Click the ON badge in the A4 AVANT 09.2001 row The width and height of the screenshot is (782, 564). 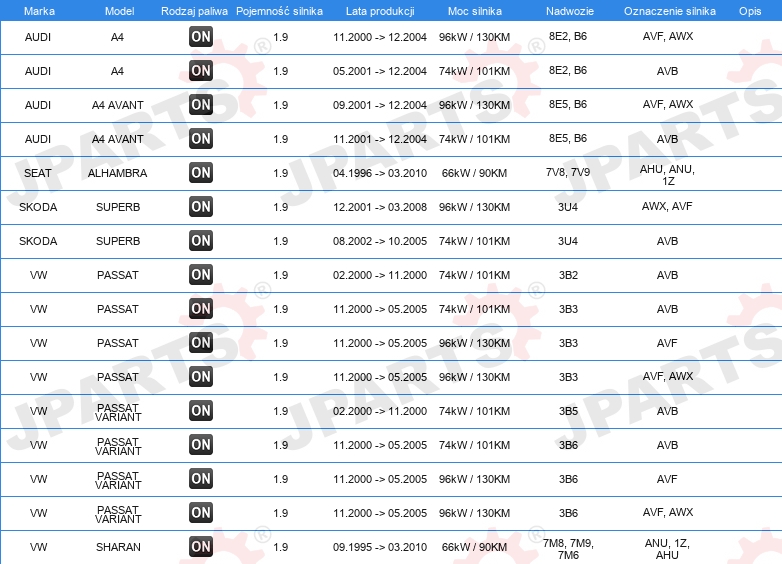click(x=201, y=104)
